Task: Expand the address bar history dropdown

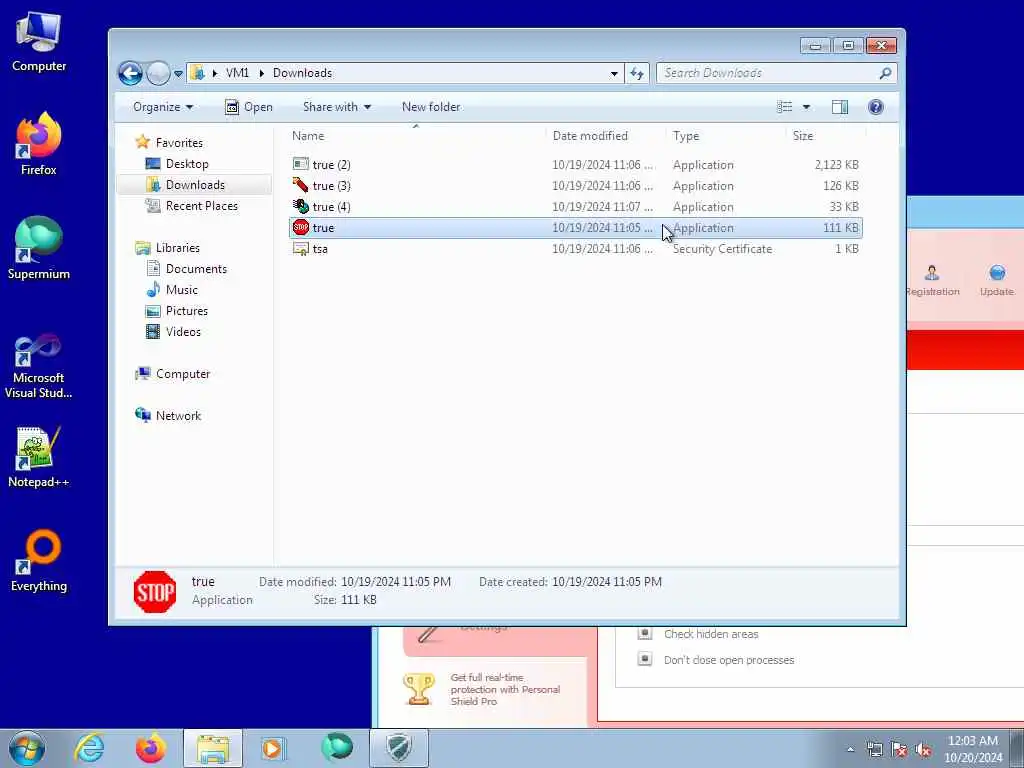Action: coord(614,74)
